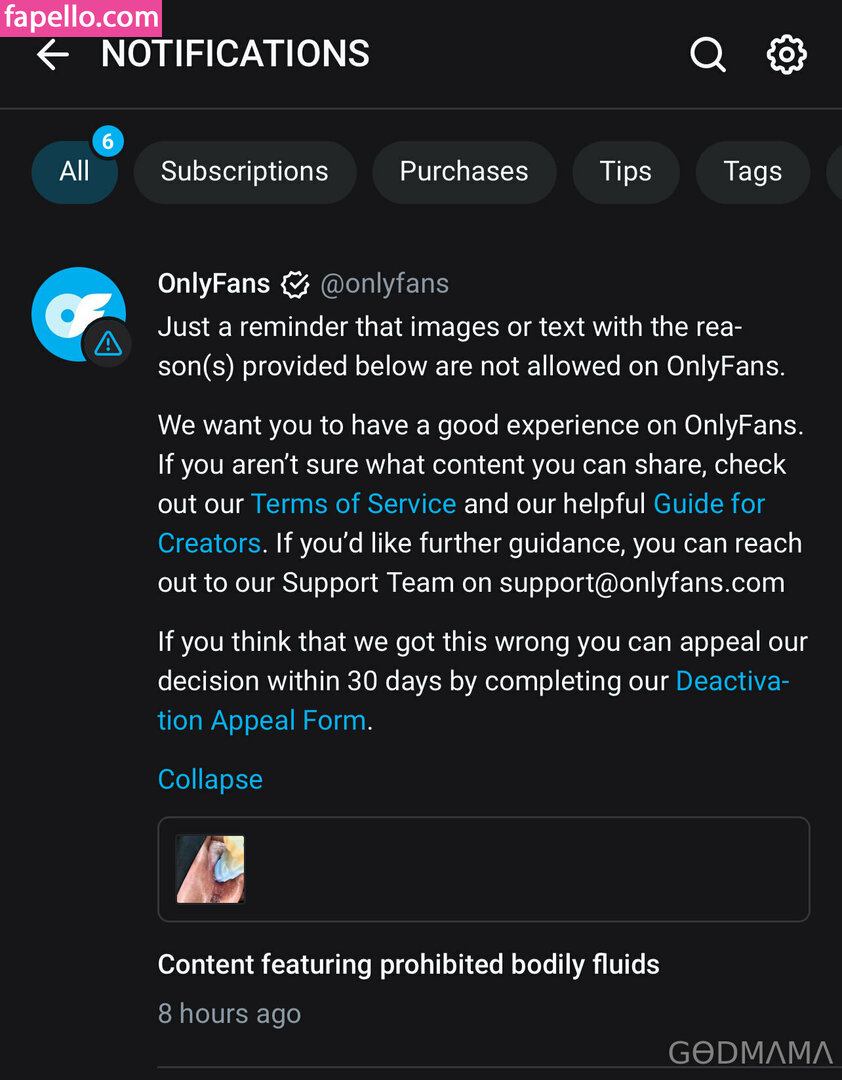Viewport: 842px width, 1080px height.
Task: Go back using the back arrow
Action: coord(53,55)
